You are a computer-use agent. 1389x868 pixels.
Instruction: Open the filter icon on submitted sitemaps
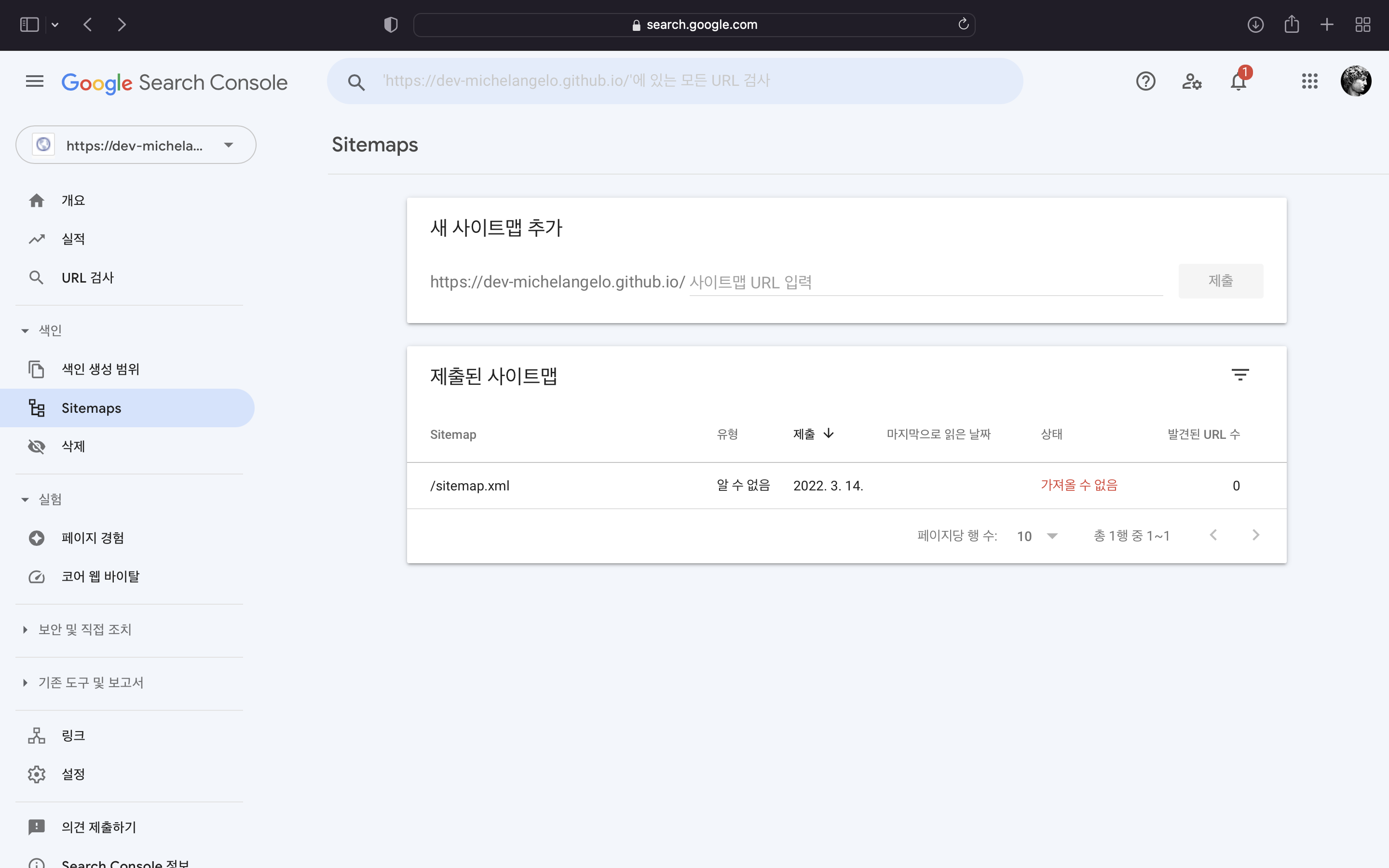(1241, 375)
